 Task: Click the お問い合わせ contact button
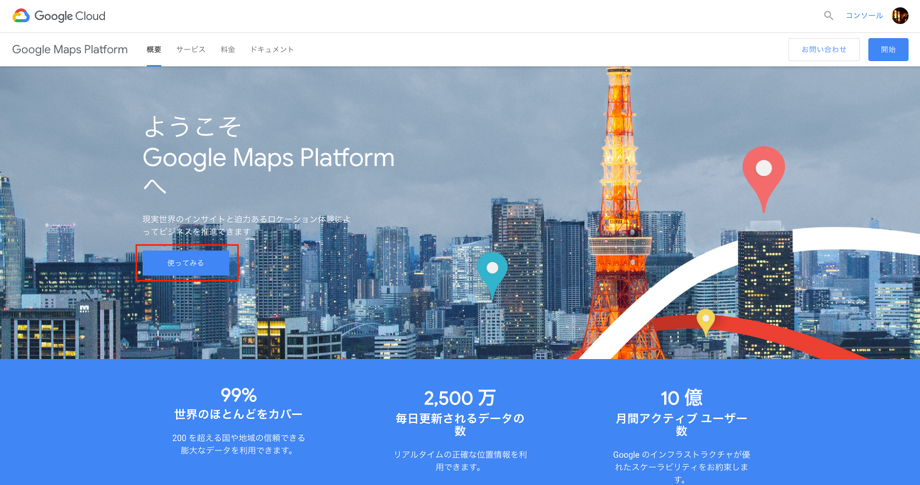click(x=824, y=50)
